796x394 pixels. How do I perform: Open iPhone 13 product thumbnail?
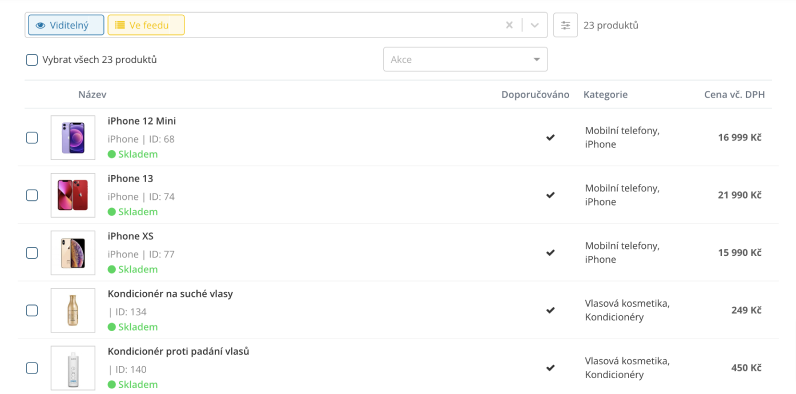(73, 195)
